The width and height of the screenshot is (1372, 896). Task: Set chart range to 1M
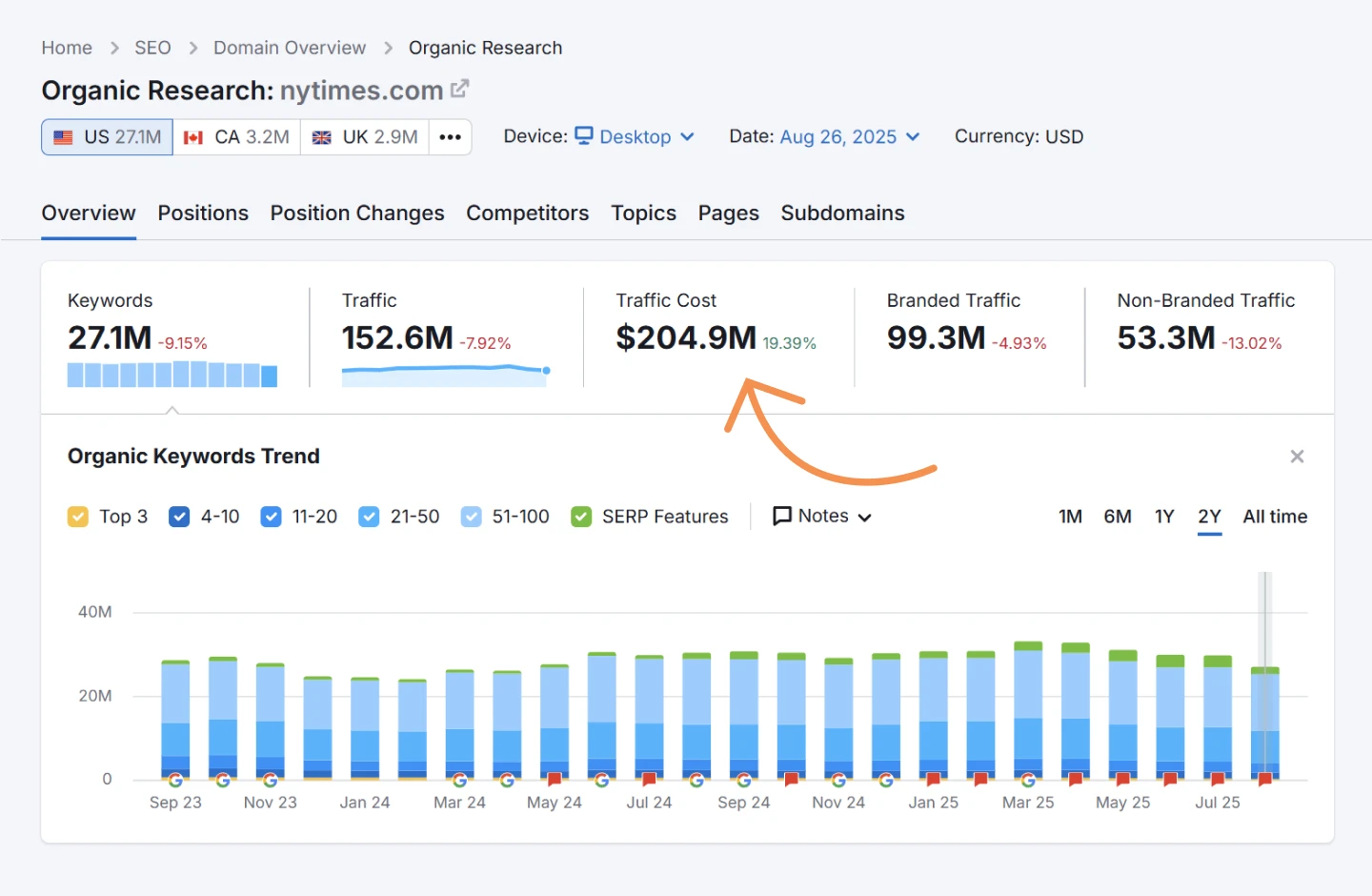1070,517
